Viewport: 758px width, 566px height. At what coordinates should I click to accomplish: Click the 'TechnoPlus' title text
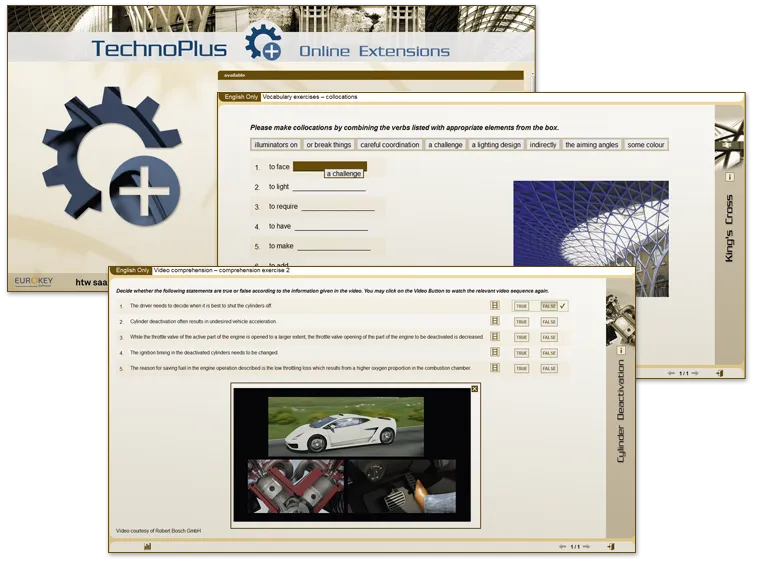click(x=159, y=49)
